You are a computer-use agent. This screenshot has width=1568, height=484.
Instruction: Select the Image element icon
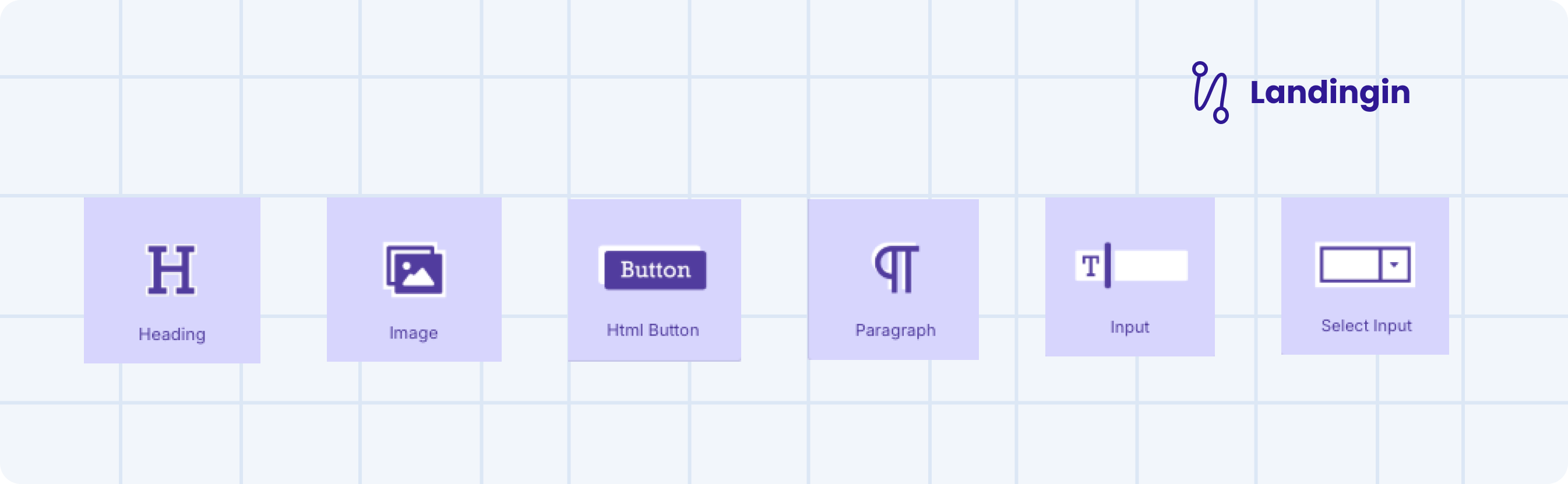[414, 270]
